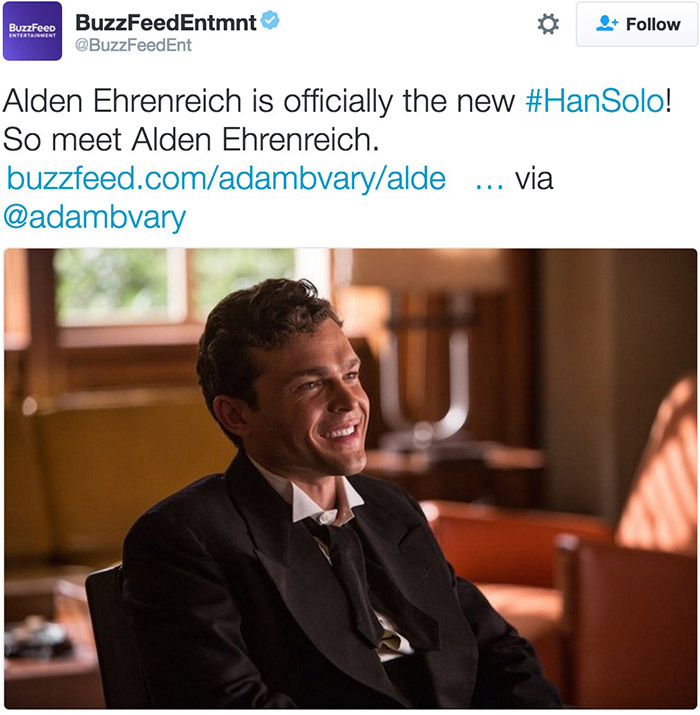Viewport: 700px width, 715px height.
Task: Click "Alden Ehrenreich is officially" tweet text
Action: click(x=197, y=101)
